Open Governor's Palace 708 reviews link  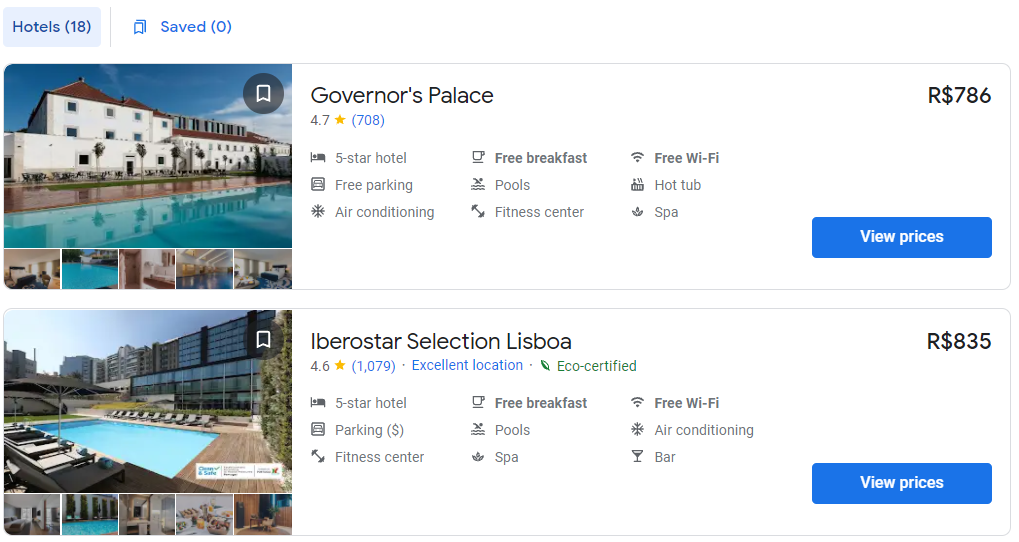pyautogui.click(x=368, y=120)
